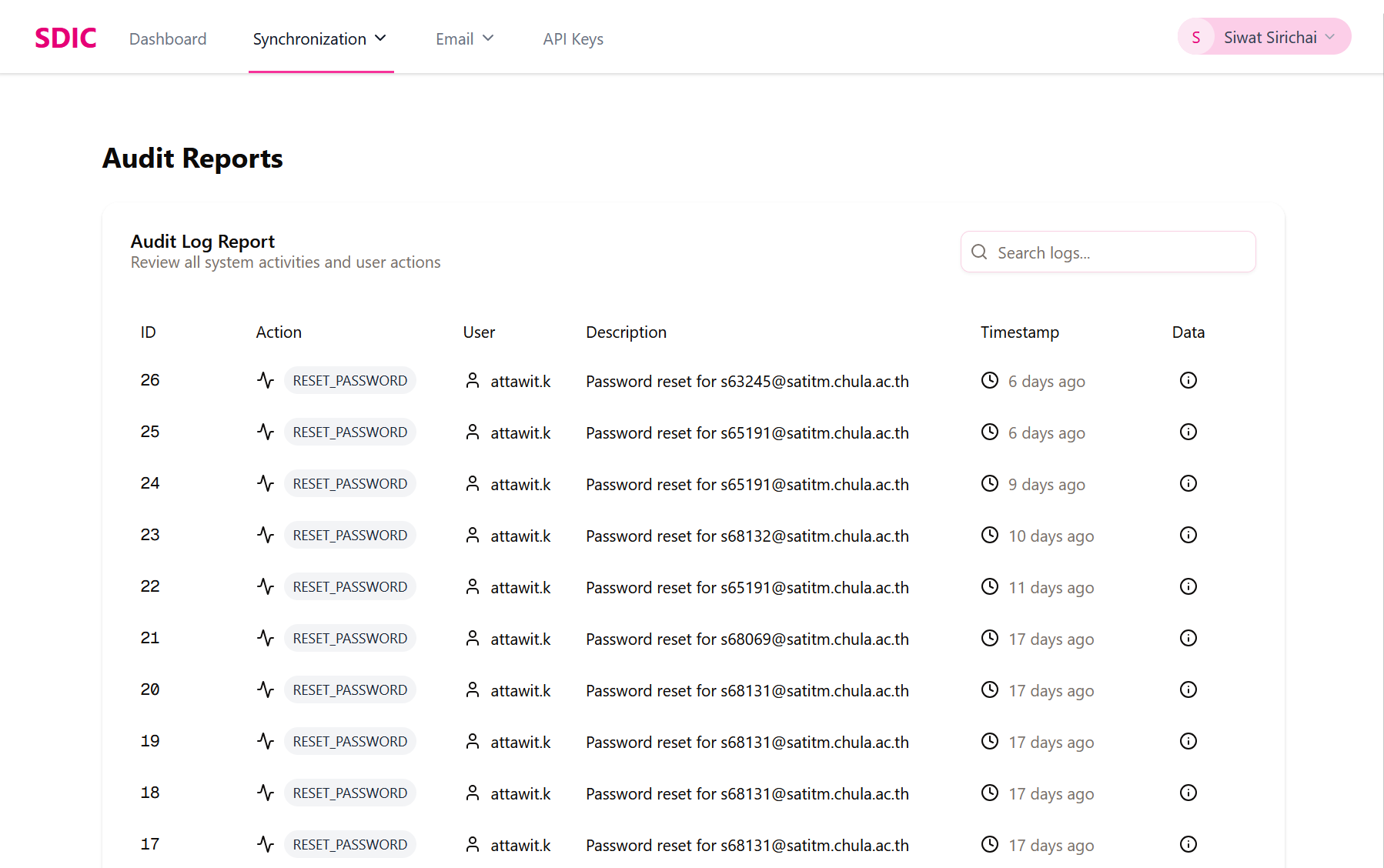Expand the Email dropdown
1384x868 pixels.
tap(464, 38)
